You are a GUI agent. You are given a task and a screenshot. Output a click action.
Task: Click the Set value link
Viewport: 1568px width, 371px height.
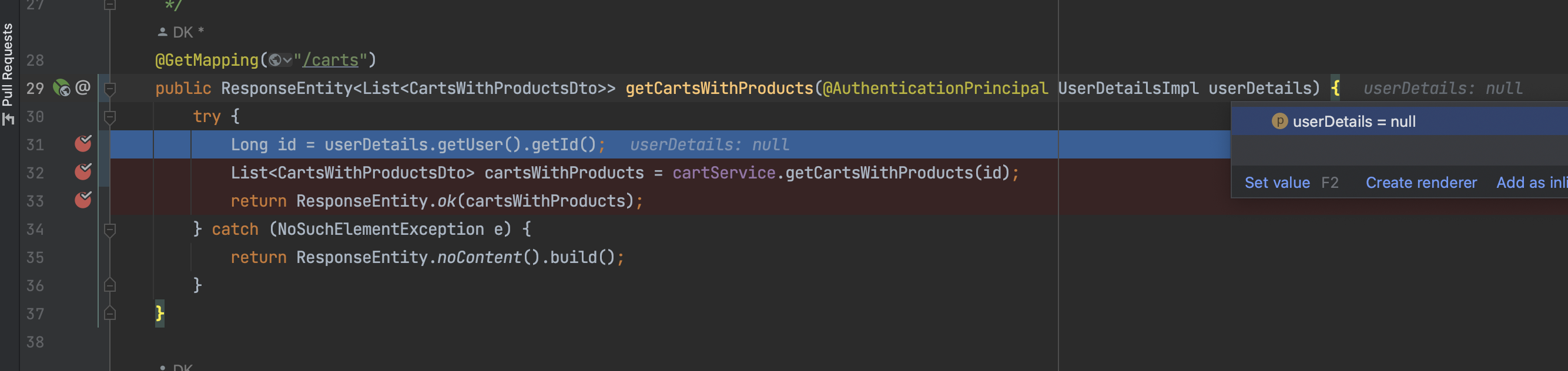[x=1276, y=183]
